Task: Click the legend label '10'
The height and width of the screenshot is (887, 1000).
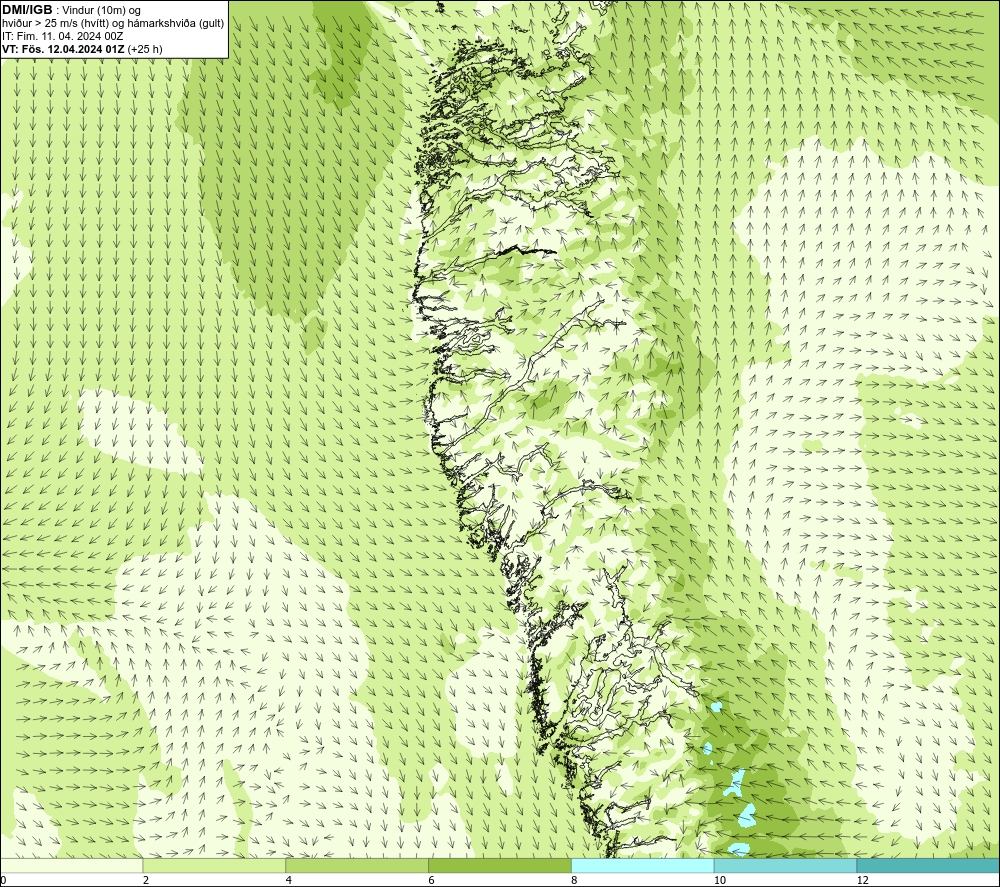Action: pos(720,880)
